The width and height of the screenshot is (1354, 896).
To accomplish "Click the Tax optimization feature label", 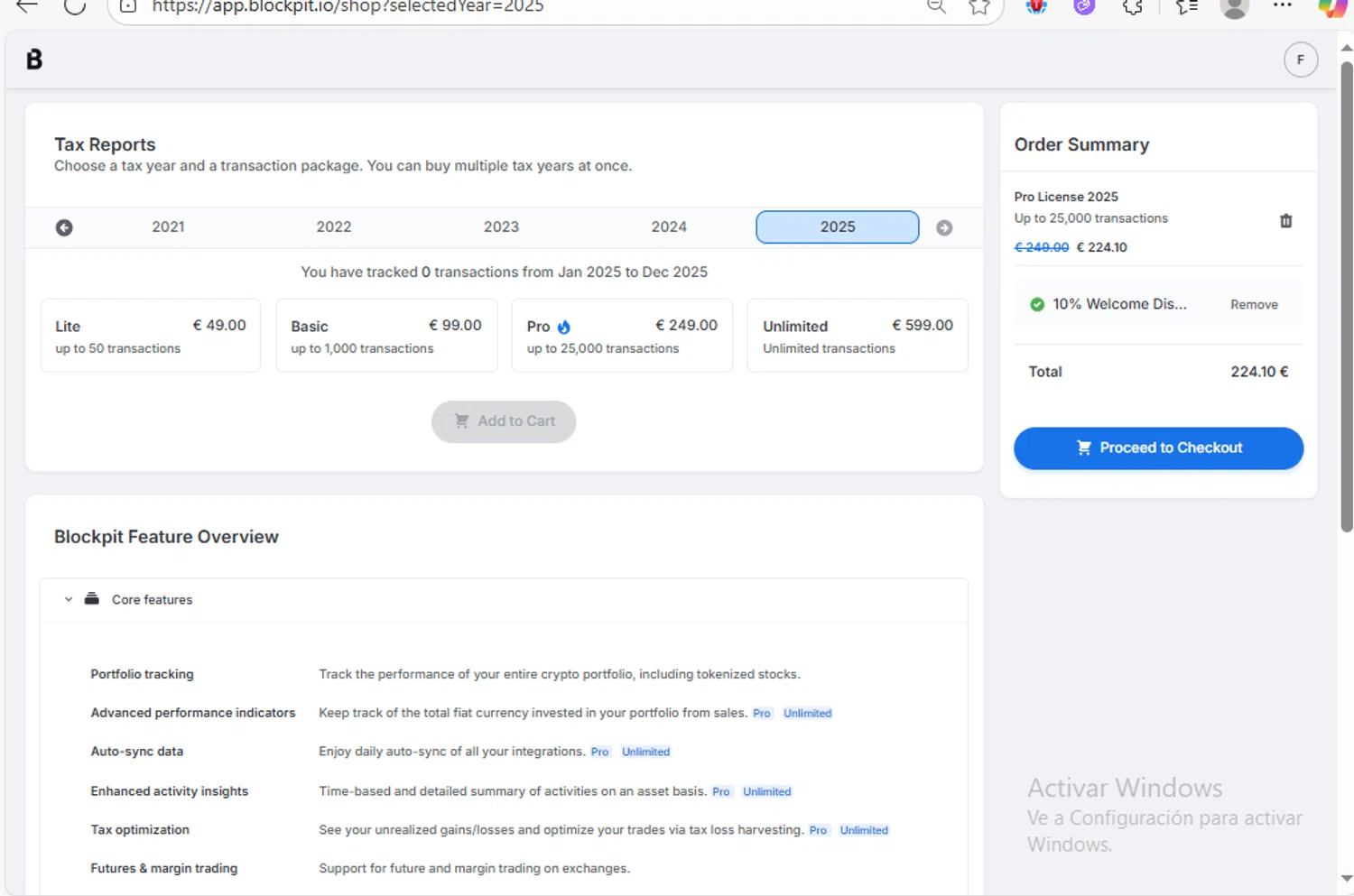I will [140, 830].
